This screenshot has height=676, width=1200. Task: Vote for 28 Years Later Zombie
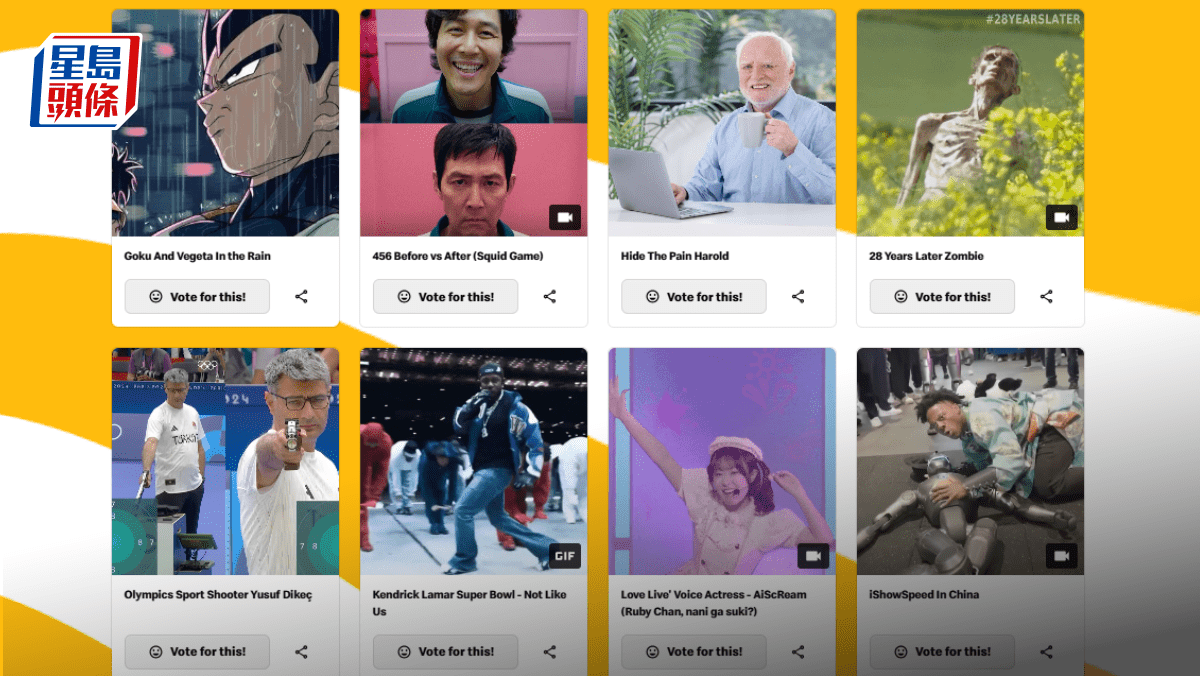pyautogui.click(x=942, y=297)
